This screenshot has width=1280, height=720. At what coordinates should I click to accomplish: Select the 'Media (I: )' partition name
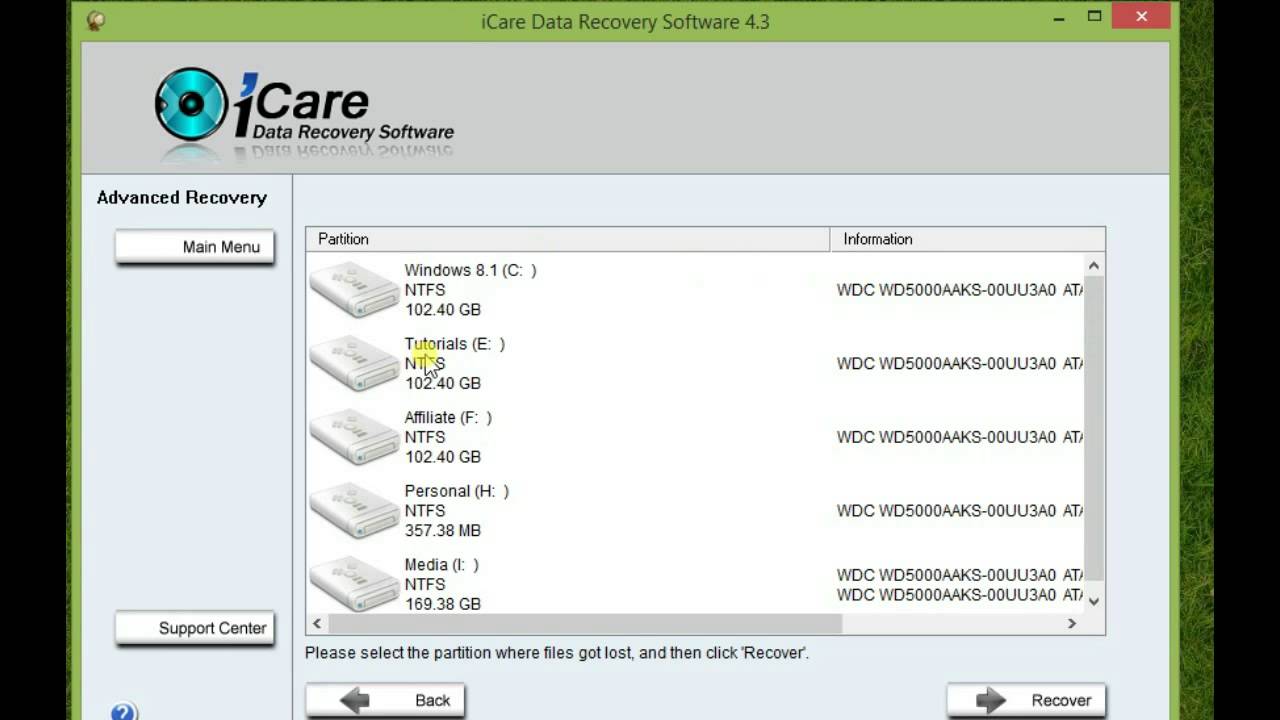tap(442, 565)
